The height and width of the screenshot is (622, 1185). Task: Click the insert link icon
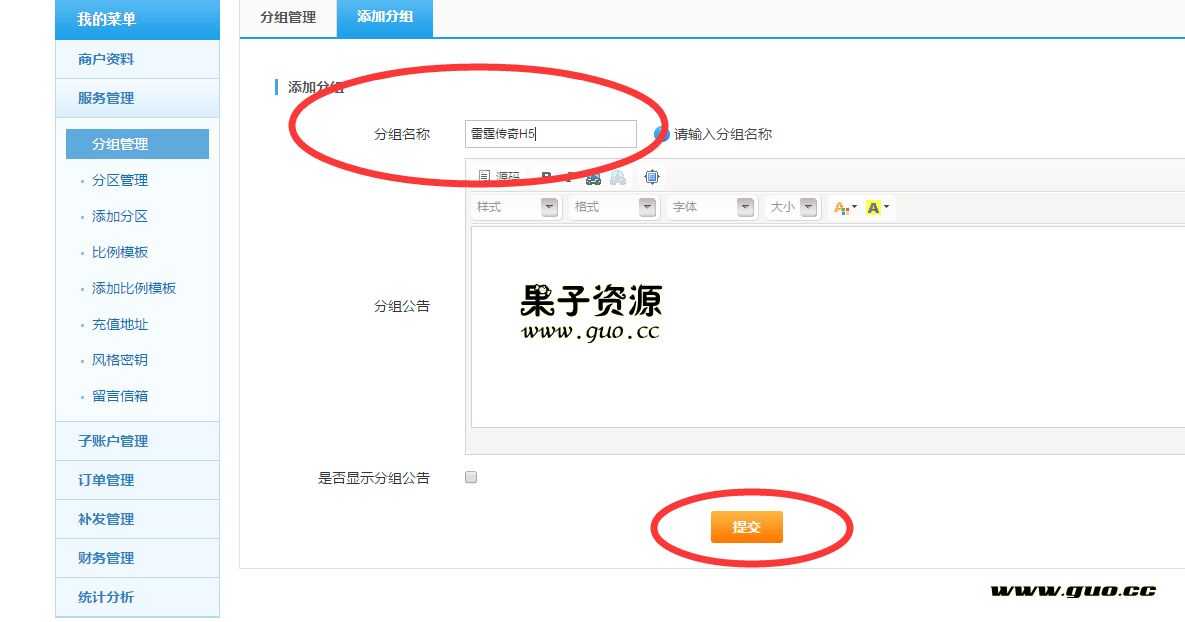(593, 177)
